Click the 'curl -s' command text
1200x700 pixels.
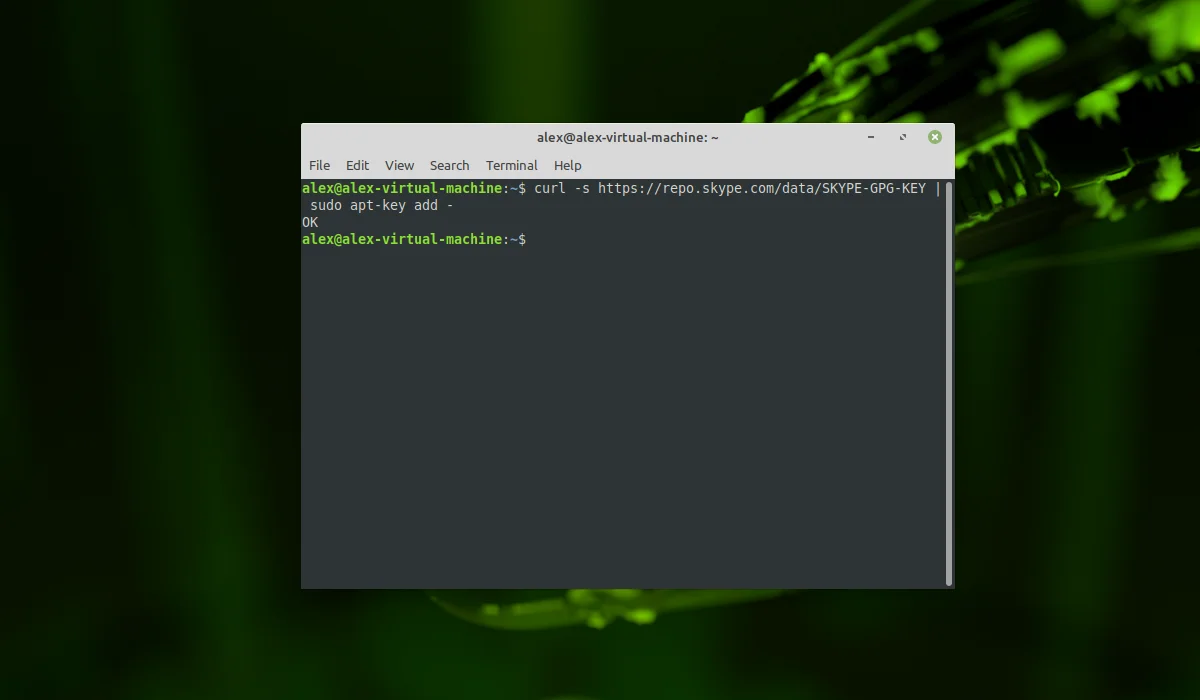tap(562, 188)
